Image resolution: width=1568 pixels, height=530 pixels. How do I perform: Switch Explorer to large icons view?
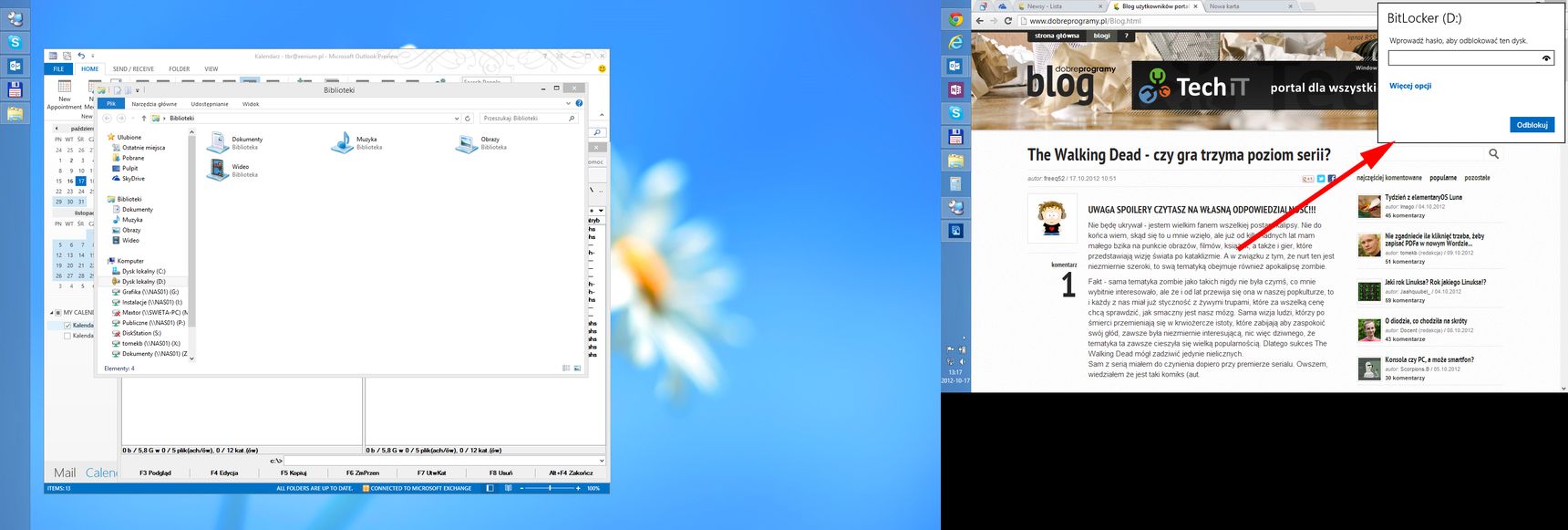click(577, 369)
